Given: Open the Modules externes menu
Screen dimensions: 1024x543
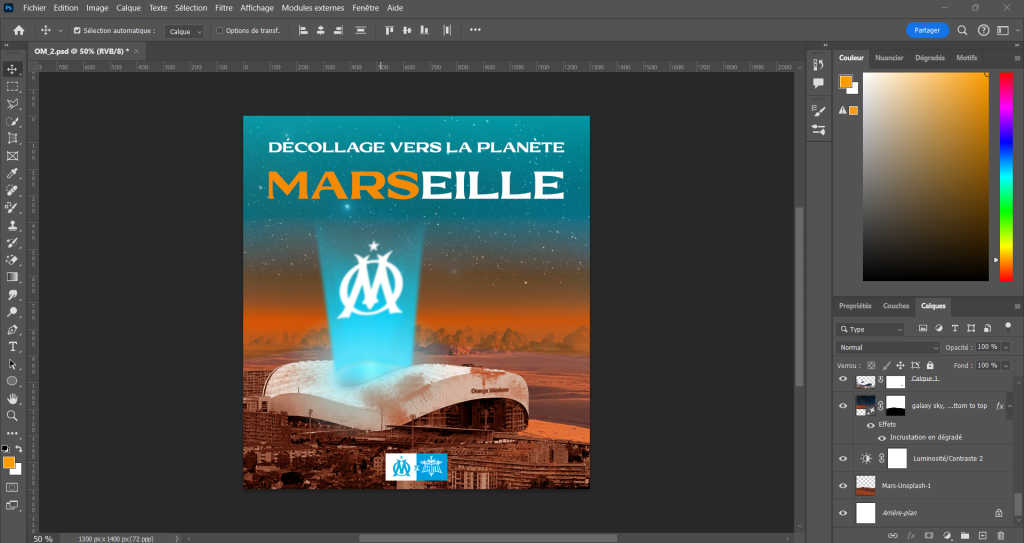Looking at the screenshot, I should pyautogui.click(x=313, y=8).
